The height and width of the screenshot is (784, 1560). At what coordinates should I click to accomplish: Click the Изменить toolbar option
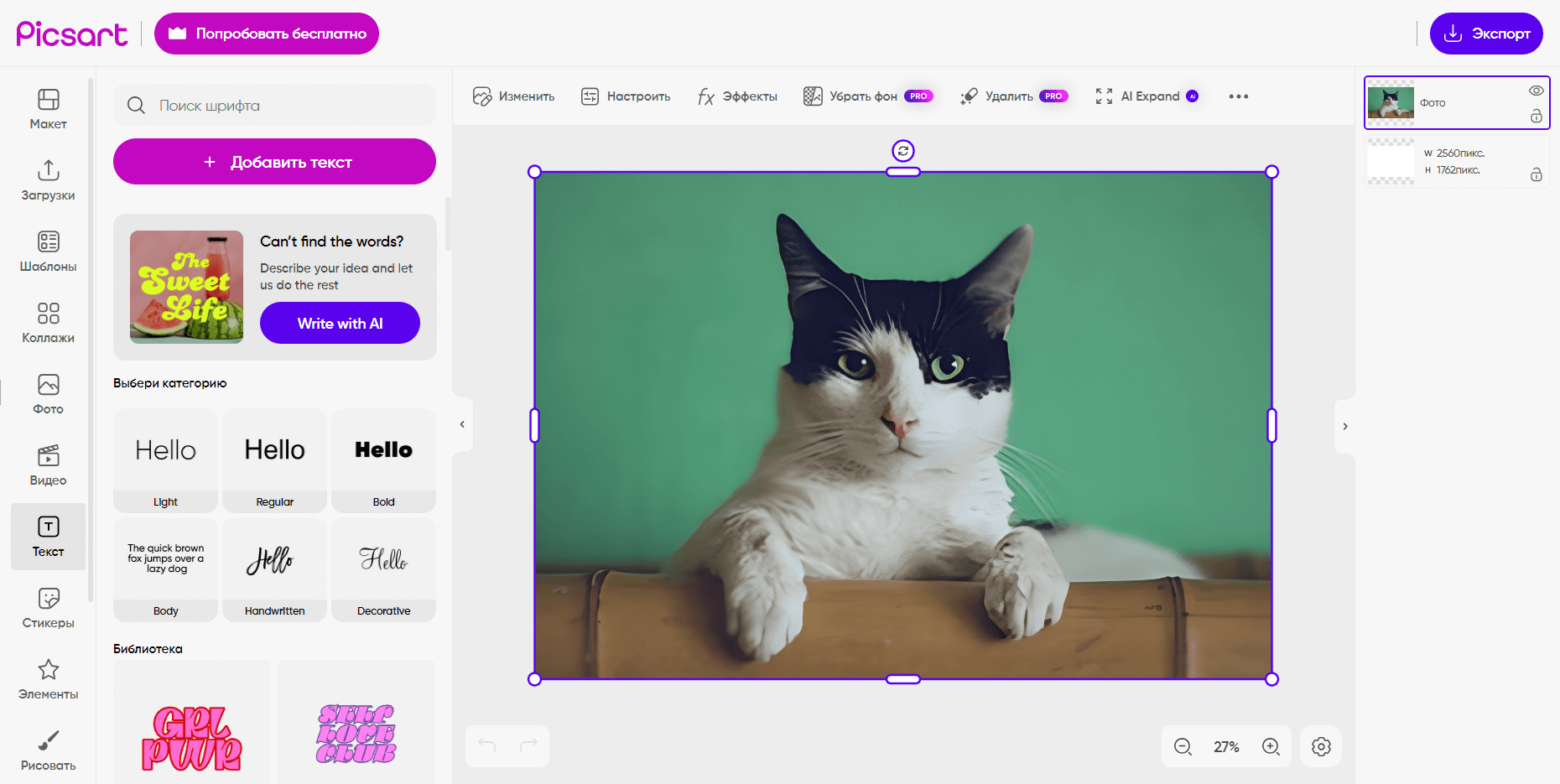[514, 96]
